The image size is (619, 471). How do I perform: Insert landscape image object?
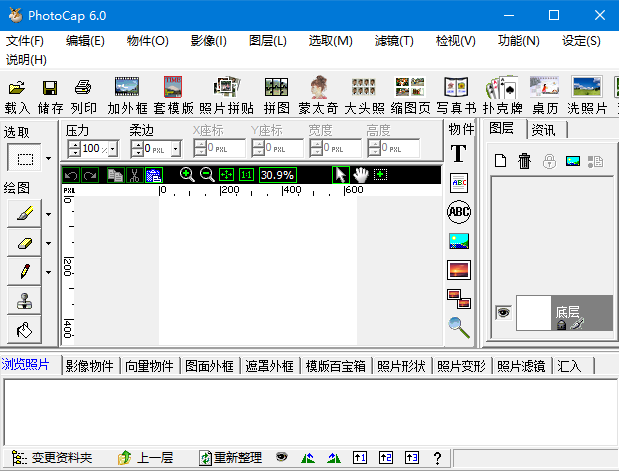[459, 241]
